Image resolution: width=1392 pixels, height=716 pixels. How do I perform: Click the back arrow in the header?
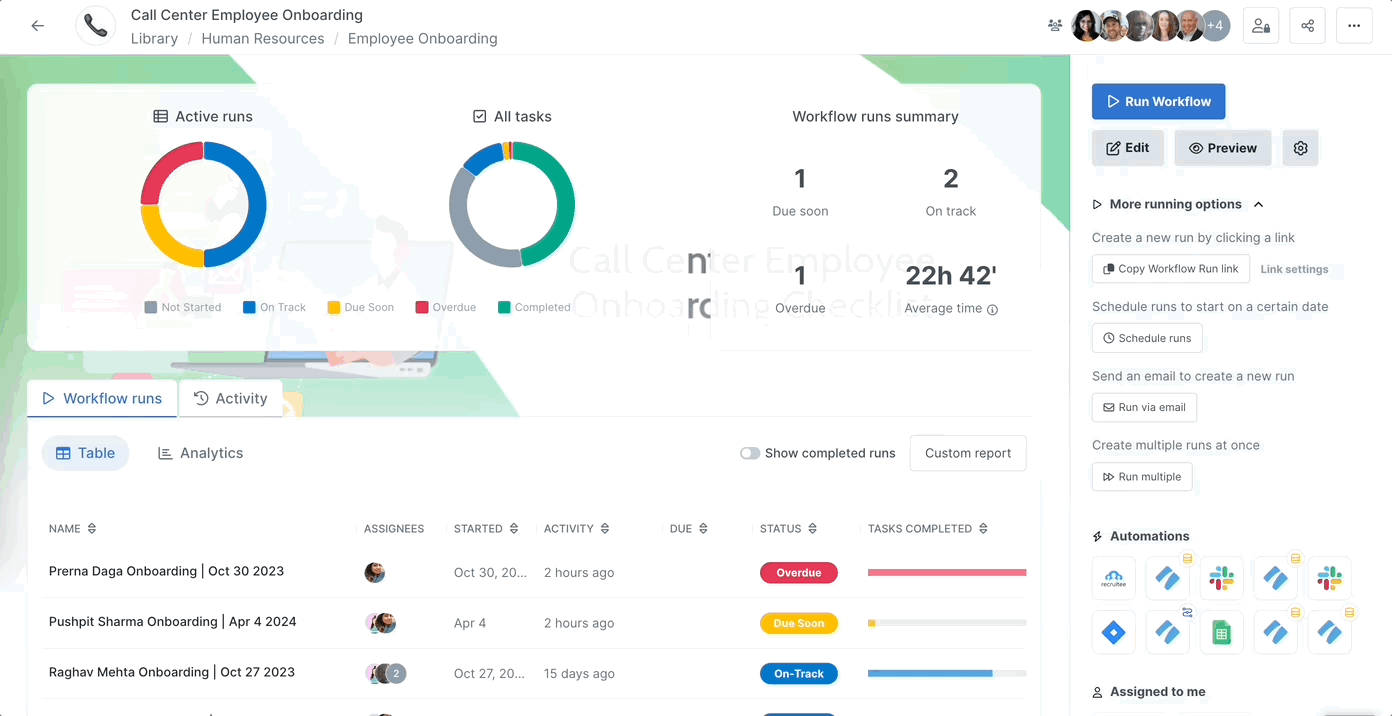click(x=38, y=26)
